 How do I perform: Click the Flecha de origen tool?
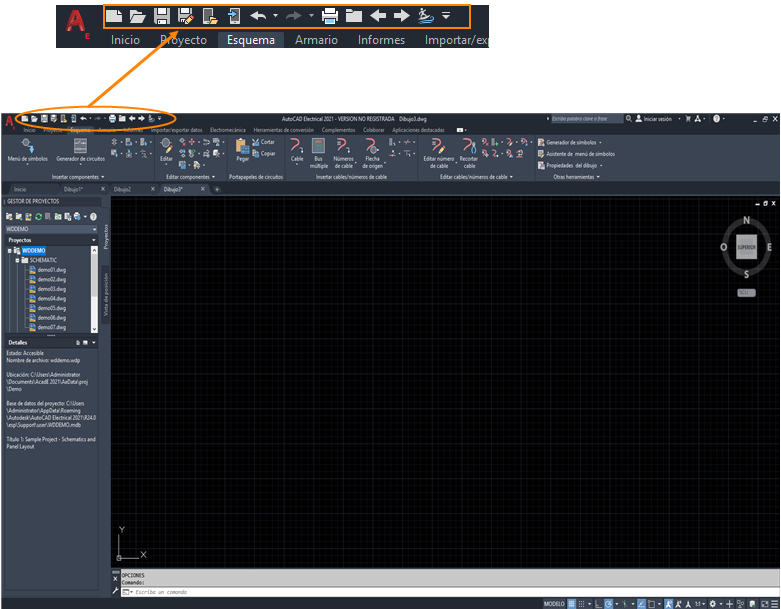click(x=372, y=153)
